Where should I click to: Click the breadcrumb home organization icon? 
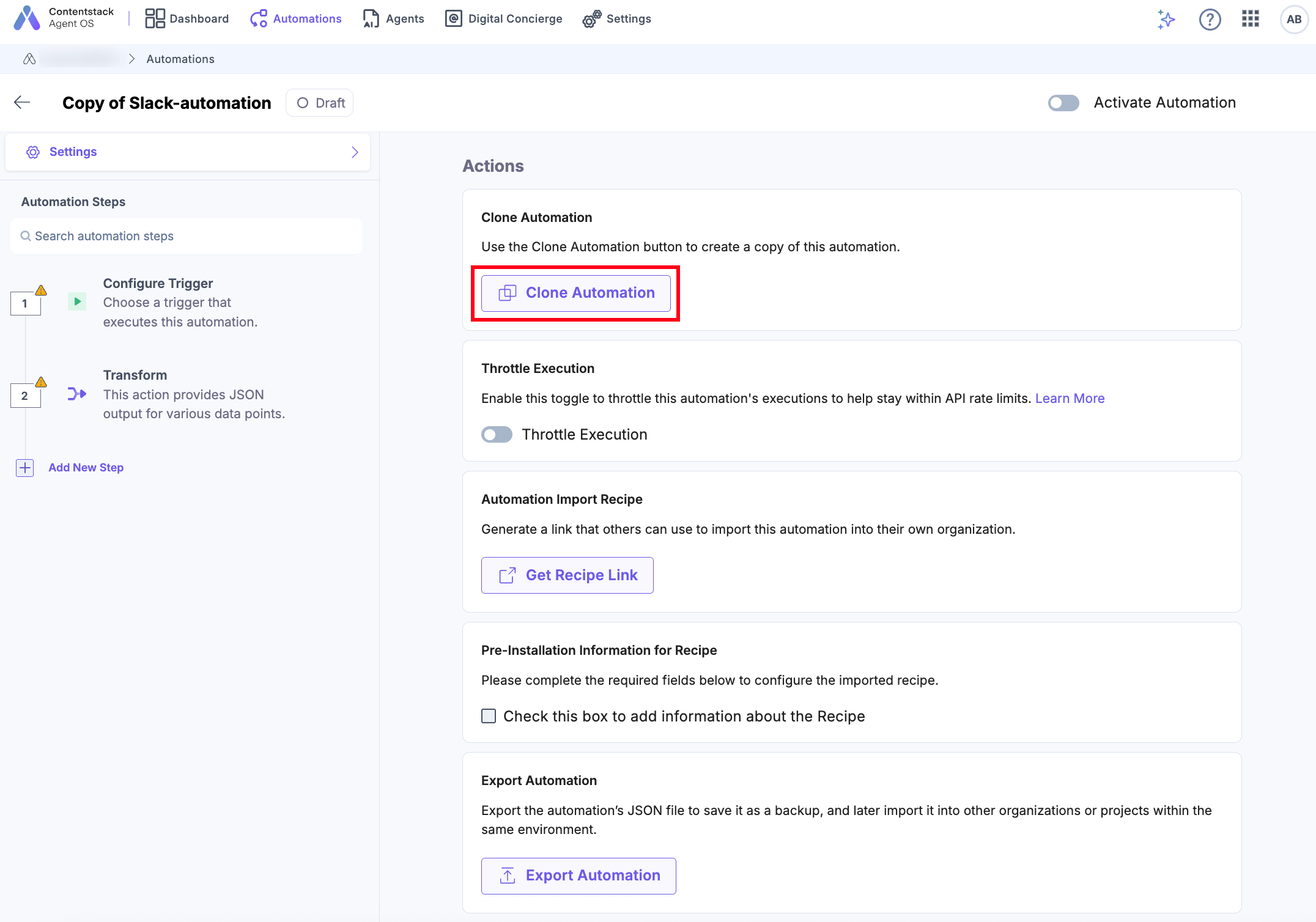coord(29,59)
